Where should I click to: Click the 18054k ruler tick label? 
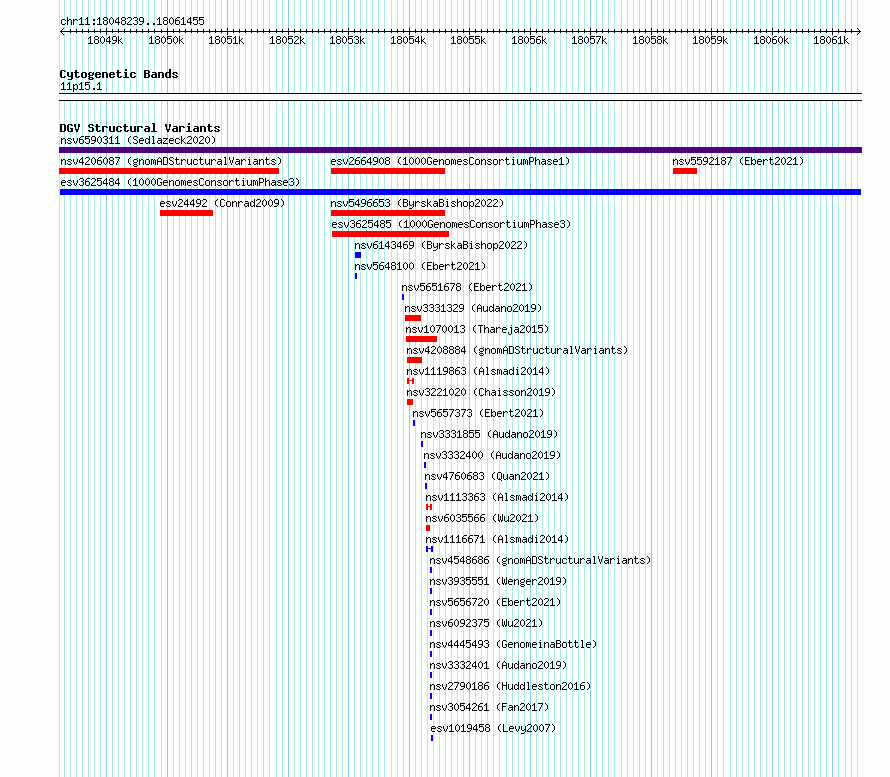[408, 40]
